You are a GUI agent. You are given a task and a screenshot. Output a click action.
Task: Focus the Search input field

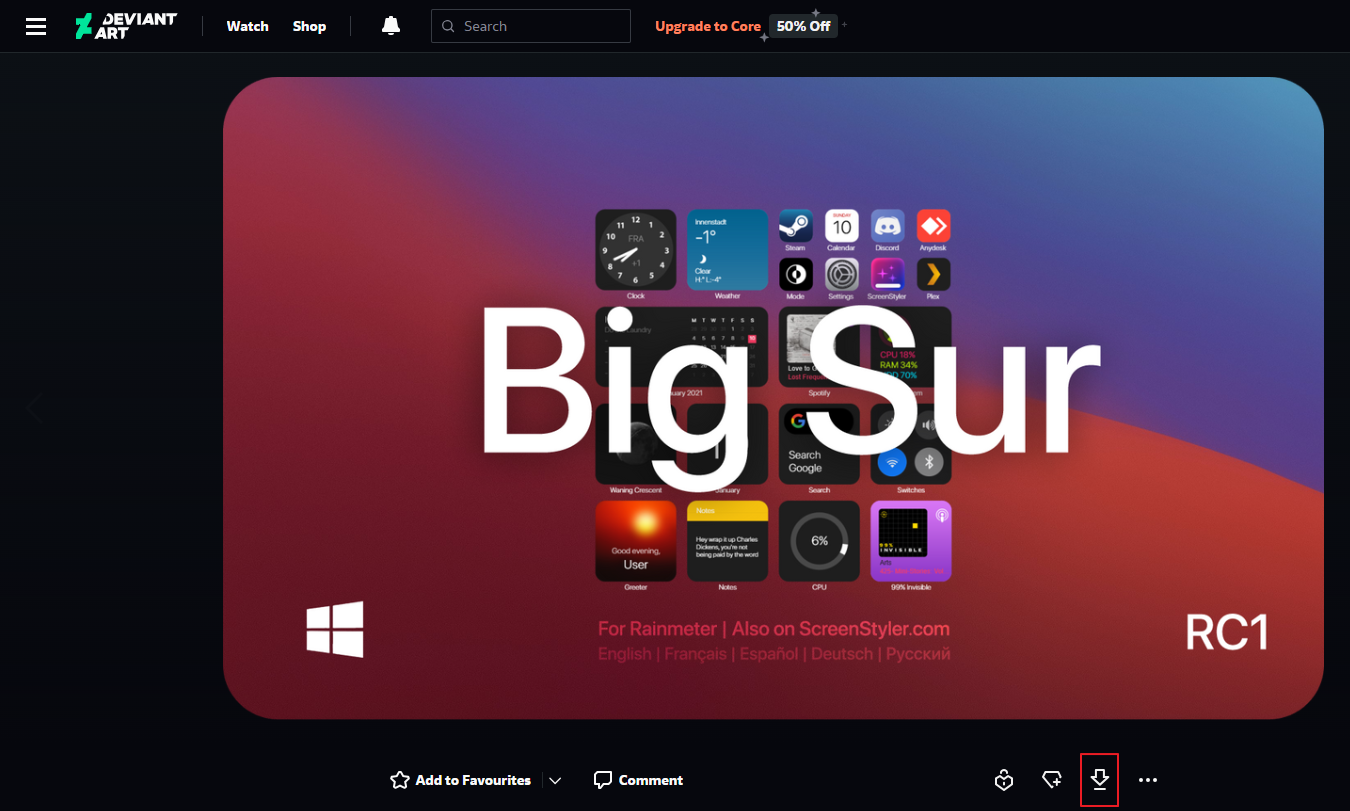coord(531,26)
